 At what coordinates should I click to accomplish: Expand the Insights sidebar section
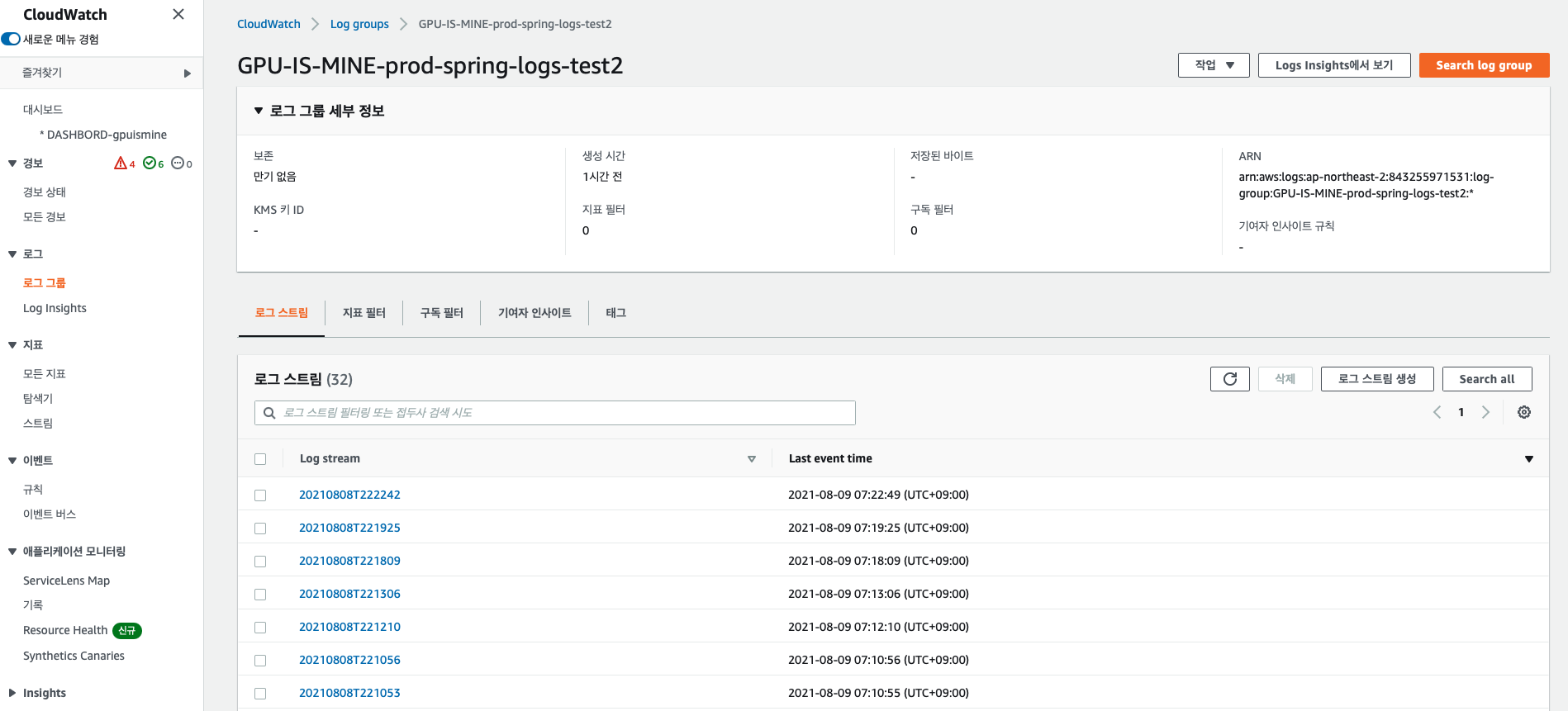pos(12,693)
